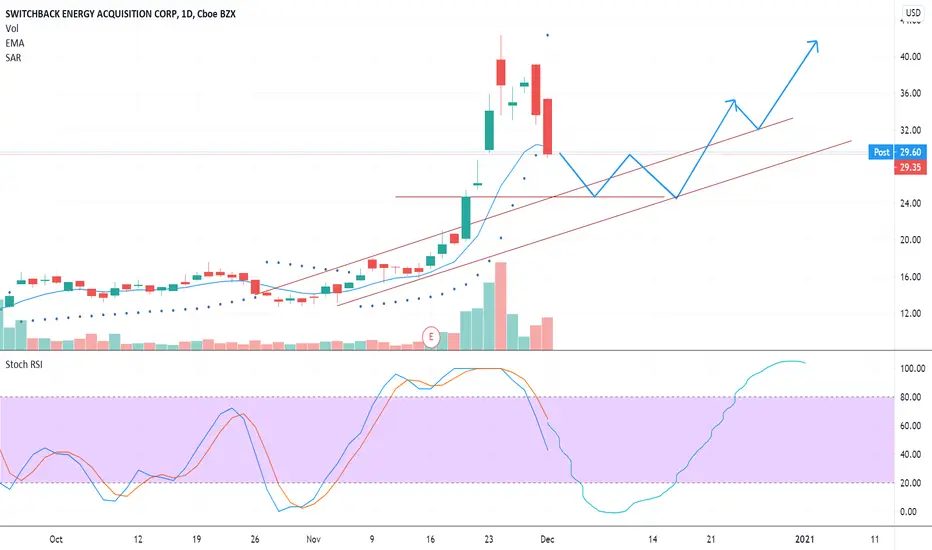Click the 20.00 Stoch RSI scale value
This screenshot has width=932, height=550.
912,483
